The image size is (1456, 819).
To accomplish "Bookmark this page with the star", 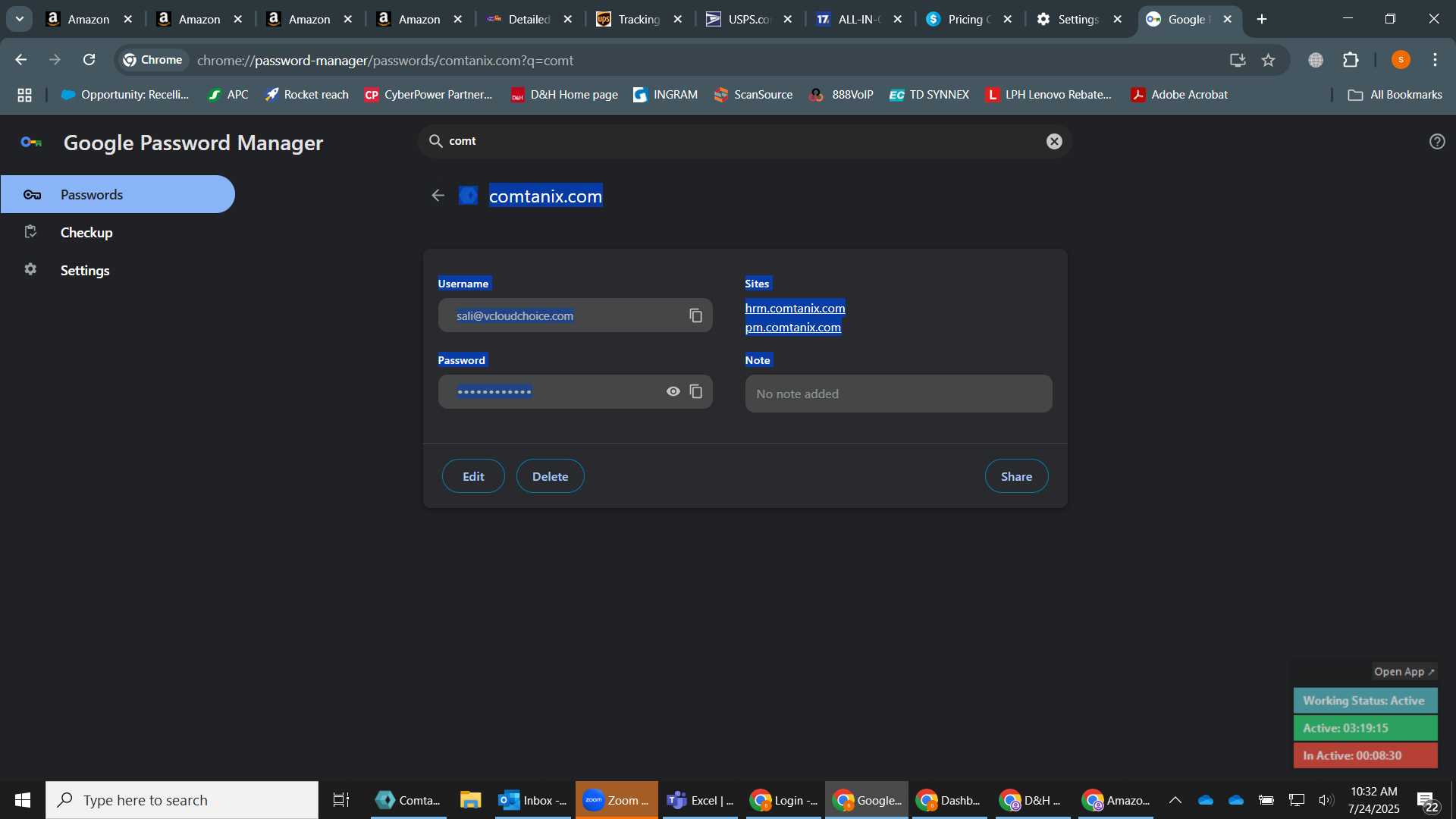I will point(1268,60).
